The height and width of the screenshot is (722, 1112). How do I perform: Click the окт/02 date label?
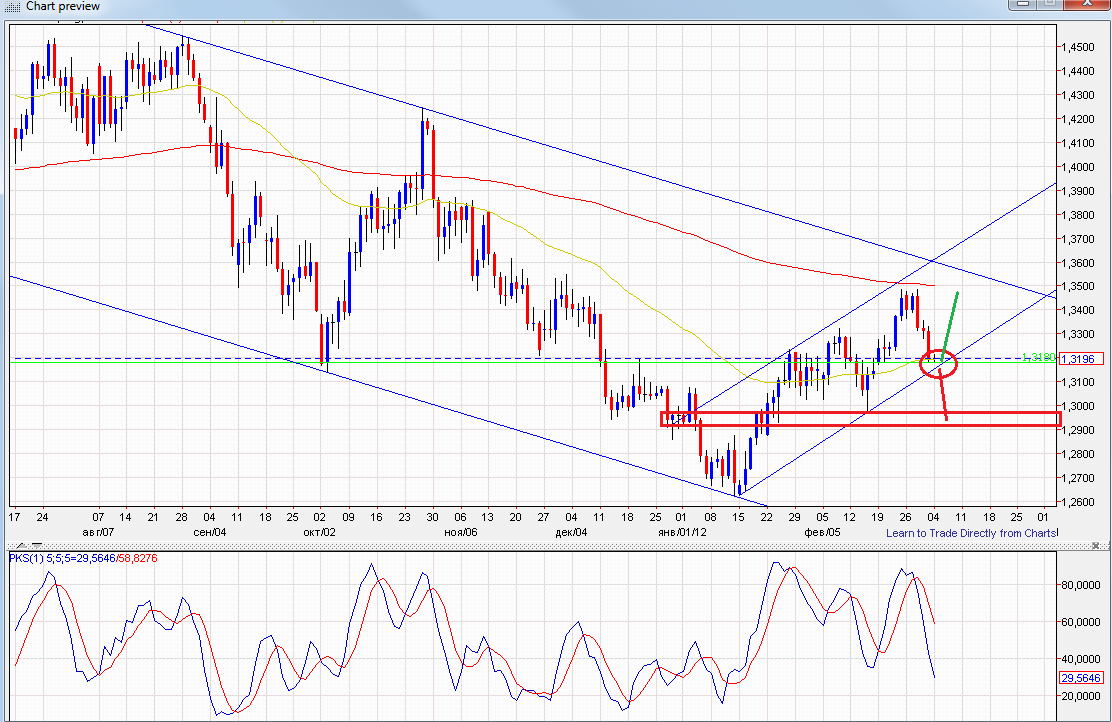click(x=319, y=532)
